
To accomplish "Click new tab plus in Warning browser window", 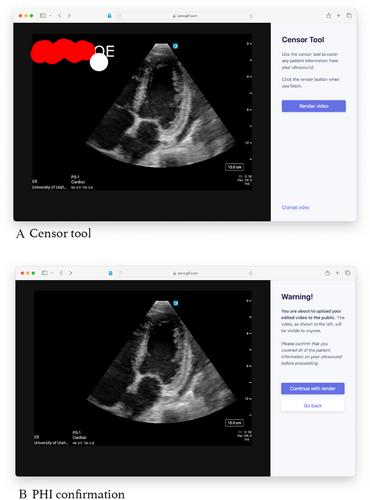I will 337,273.
